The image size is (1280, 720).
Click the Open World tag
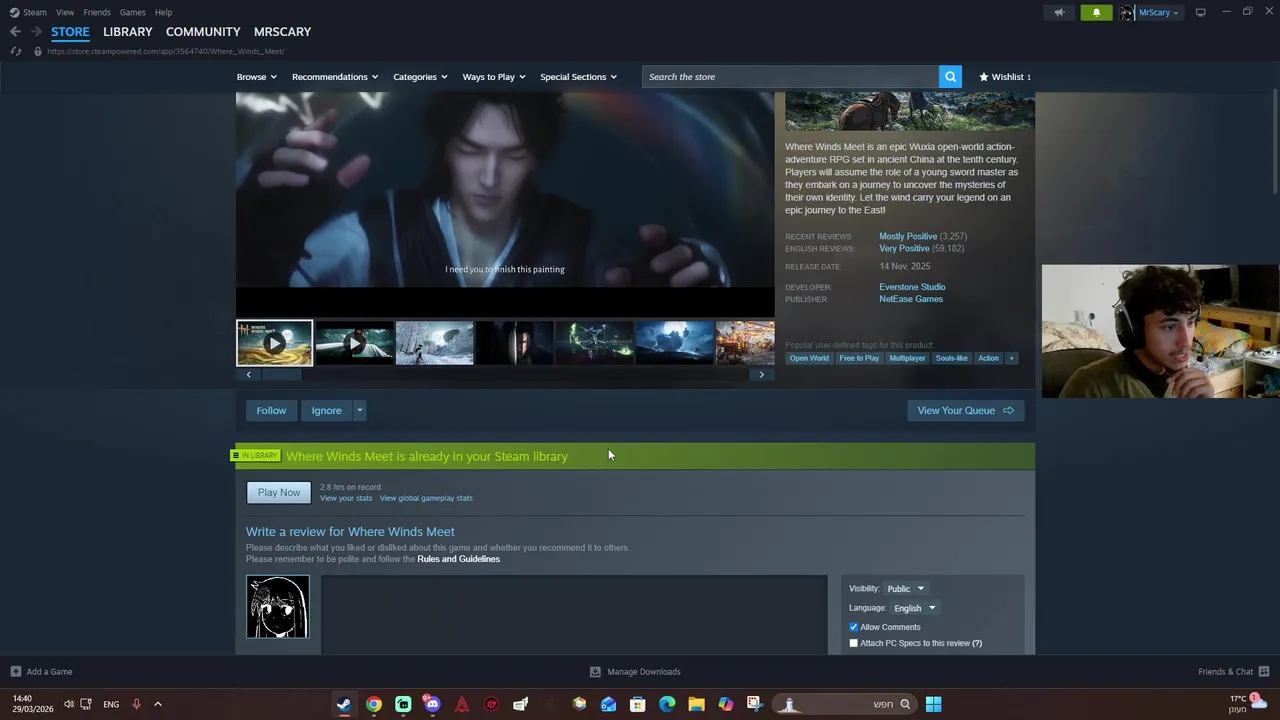tap(809, 358)
